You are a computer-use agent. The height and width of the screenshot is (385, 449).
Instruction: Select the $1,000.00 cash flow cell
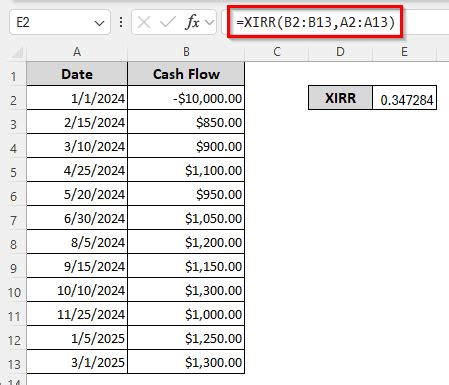tap(186, 314)
